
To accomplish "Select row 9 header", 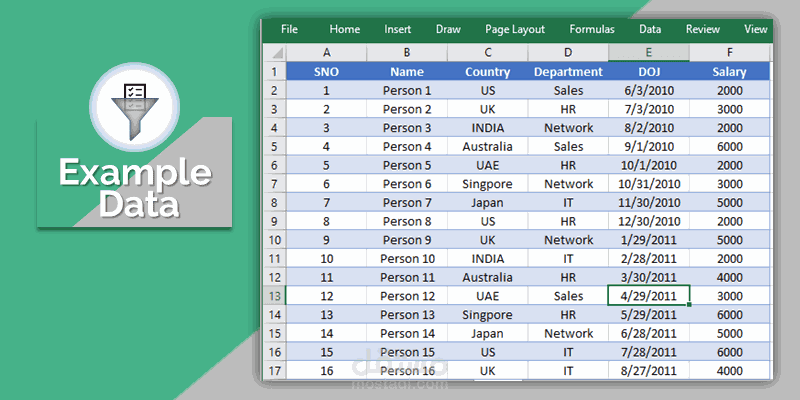I will [x=275, y=221].
